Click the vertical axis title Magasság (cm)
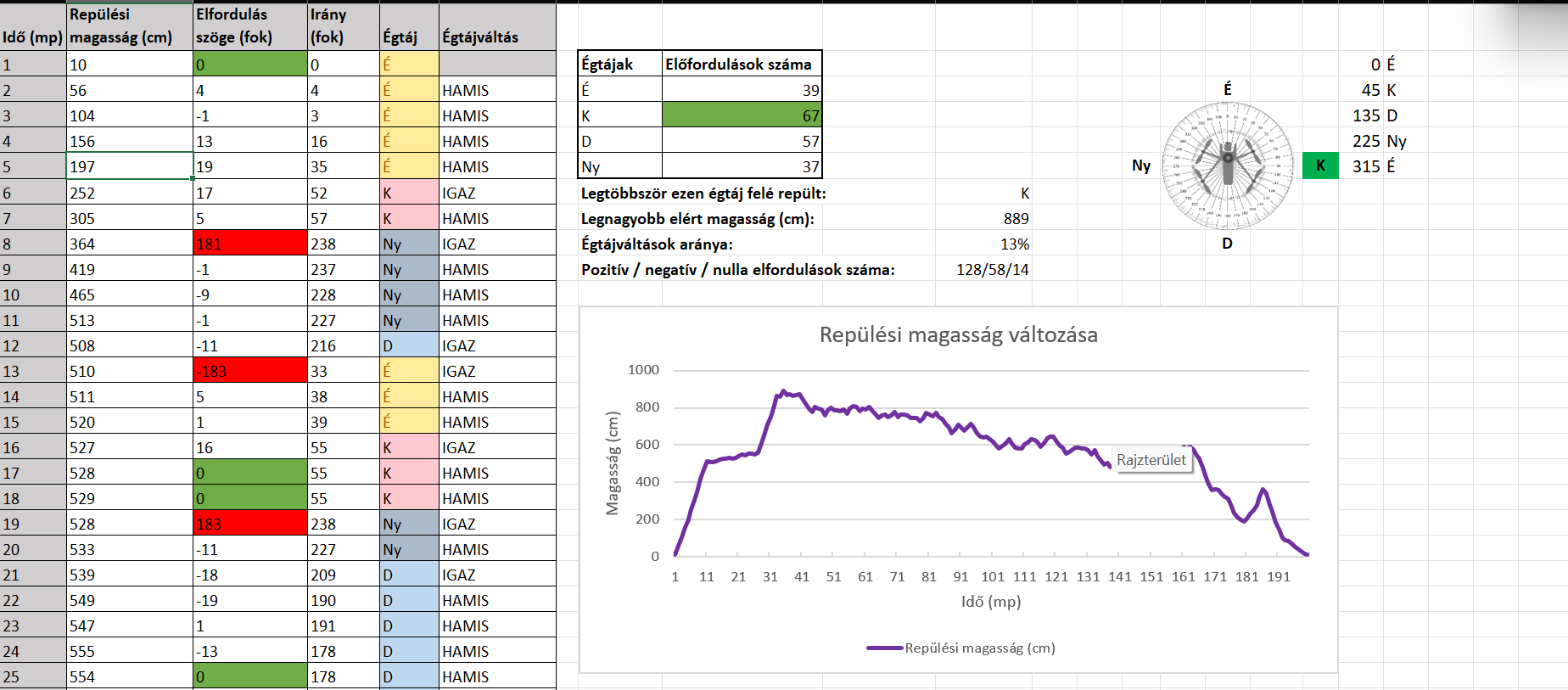 [612, 463]
